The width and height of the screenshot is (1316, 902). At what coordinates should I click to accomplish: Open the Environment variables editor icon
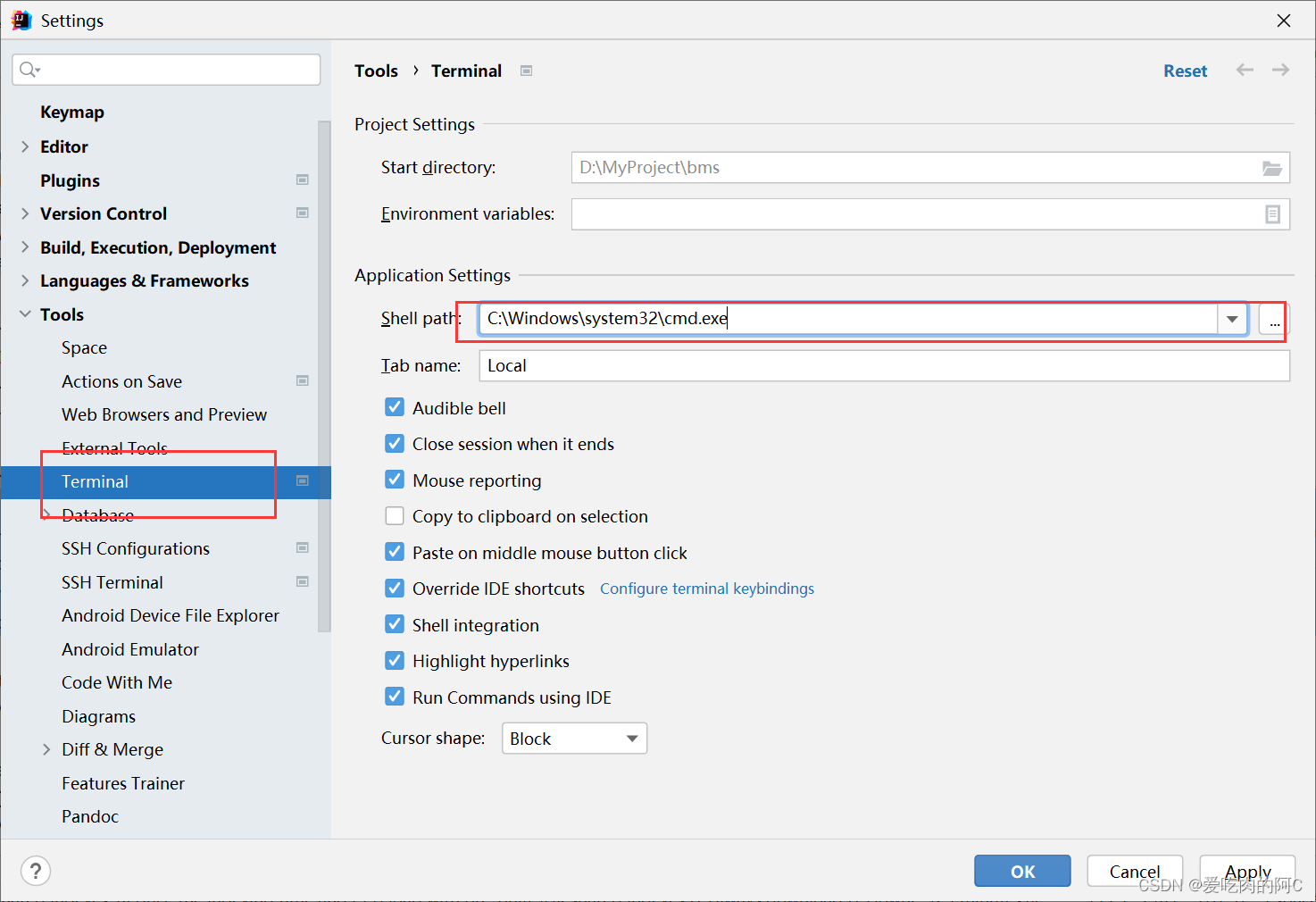pos(1273,214)
